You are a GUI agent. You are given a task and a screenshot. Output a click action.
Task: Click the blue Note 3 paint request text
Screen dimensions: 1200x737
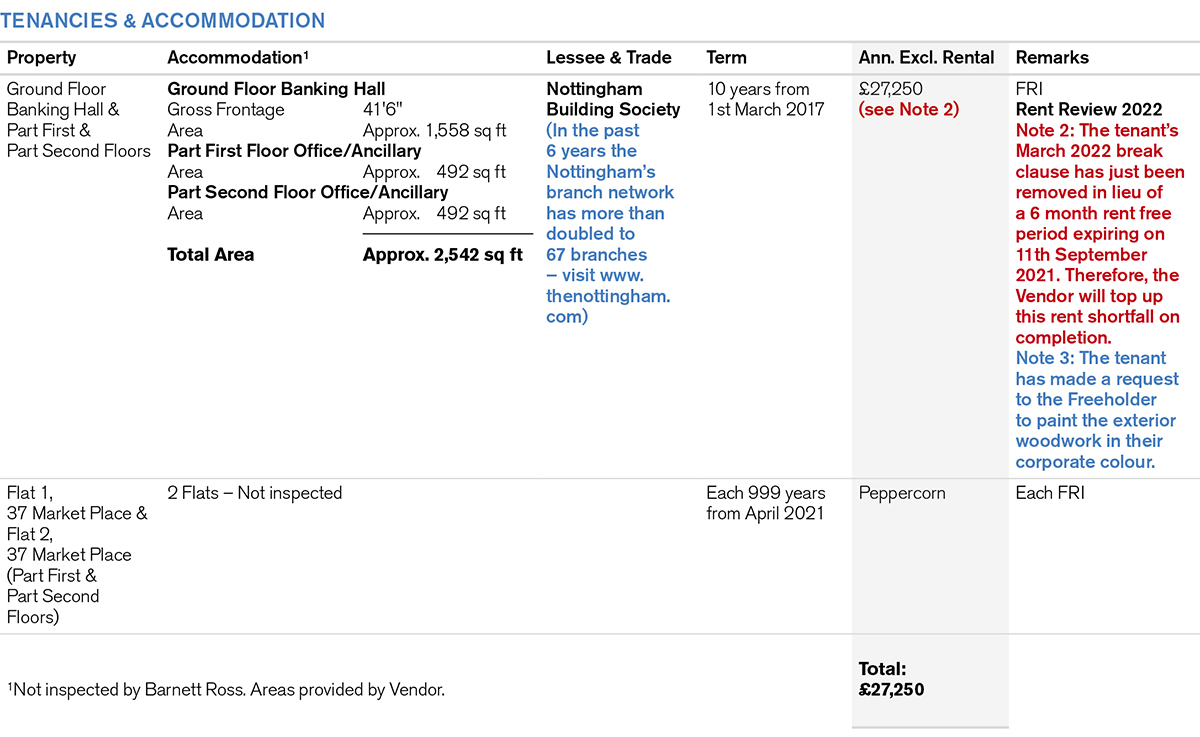[x=1096, y=410]
